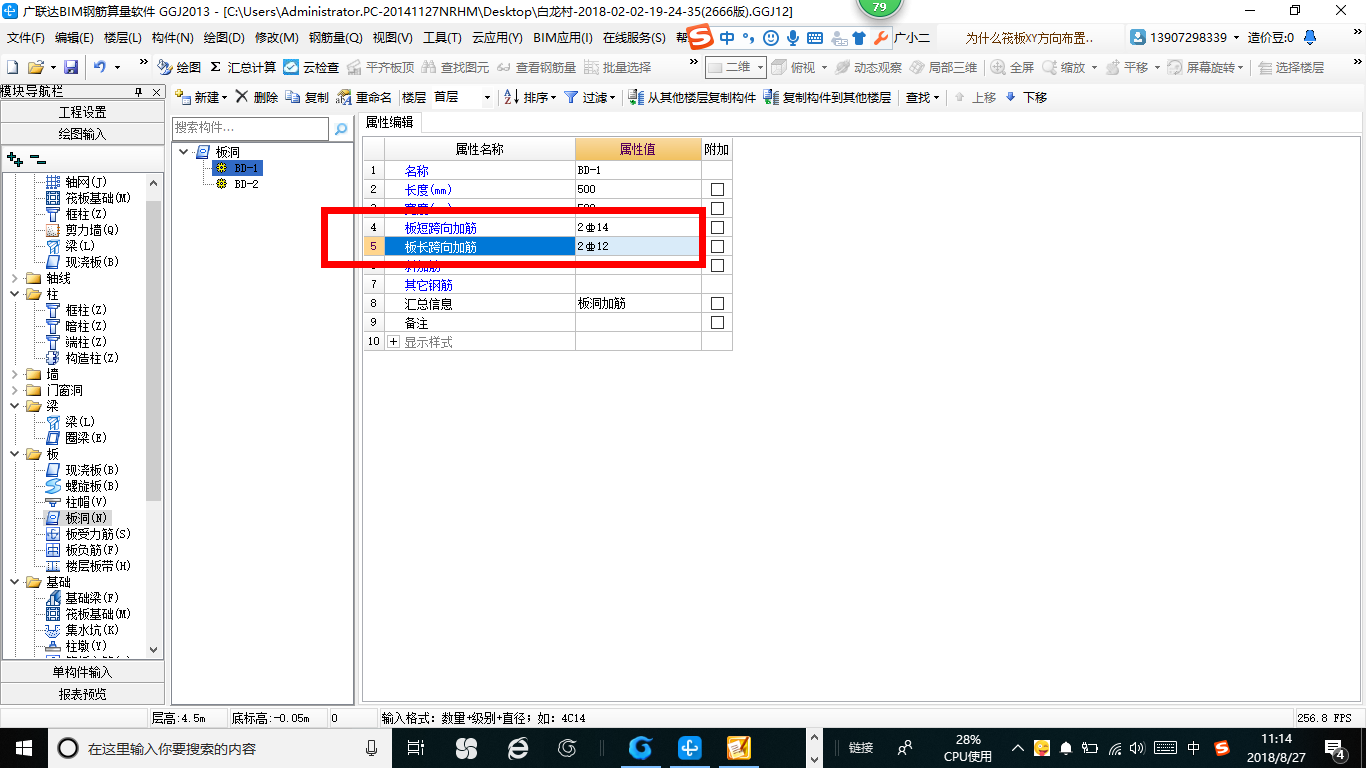Open 构件(N) menu
Viewport: 1366px width, 768px height.
click(172, 37)
